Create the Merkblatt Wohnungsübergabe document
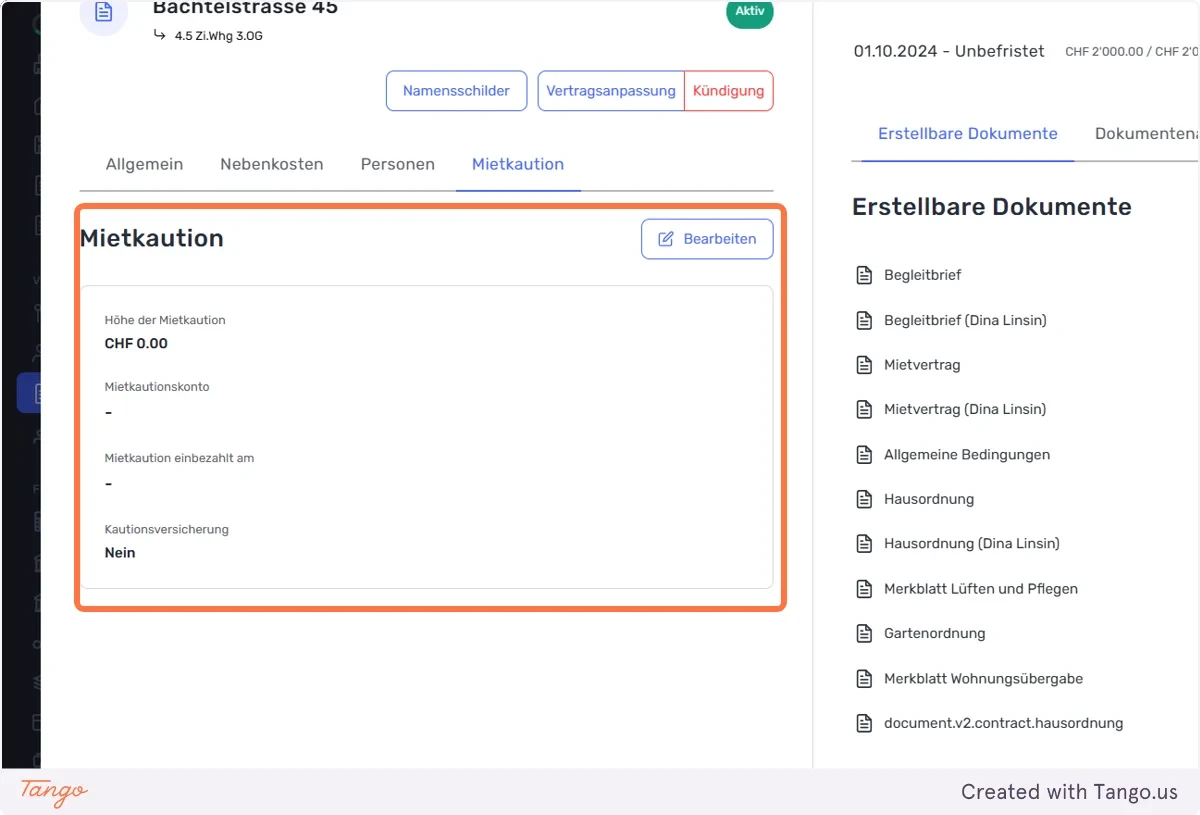Viewport: 1200px width, 815px height. point(983,678)
